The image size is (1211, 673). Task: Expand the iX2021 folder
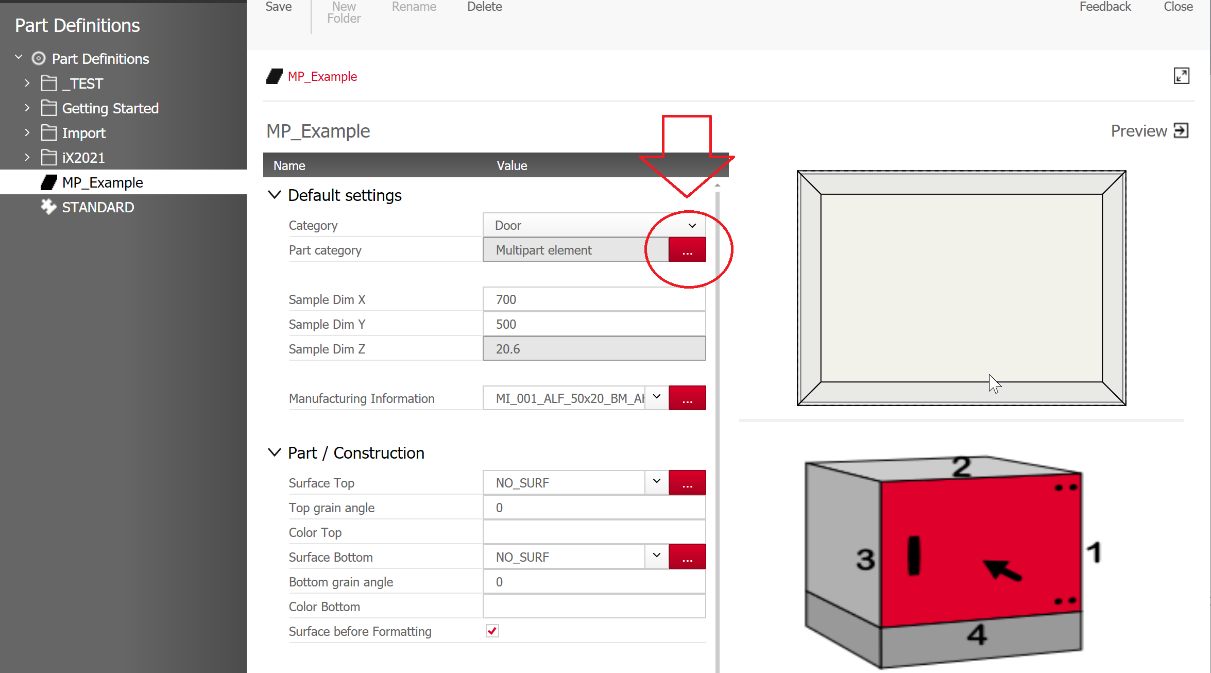27,157
